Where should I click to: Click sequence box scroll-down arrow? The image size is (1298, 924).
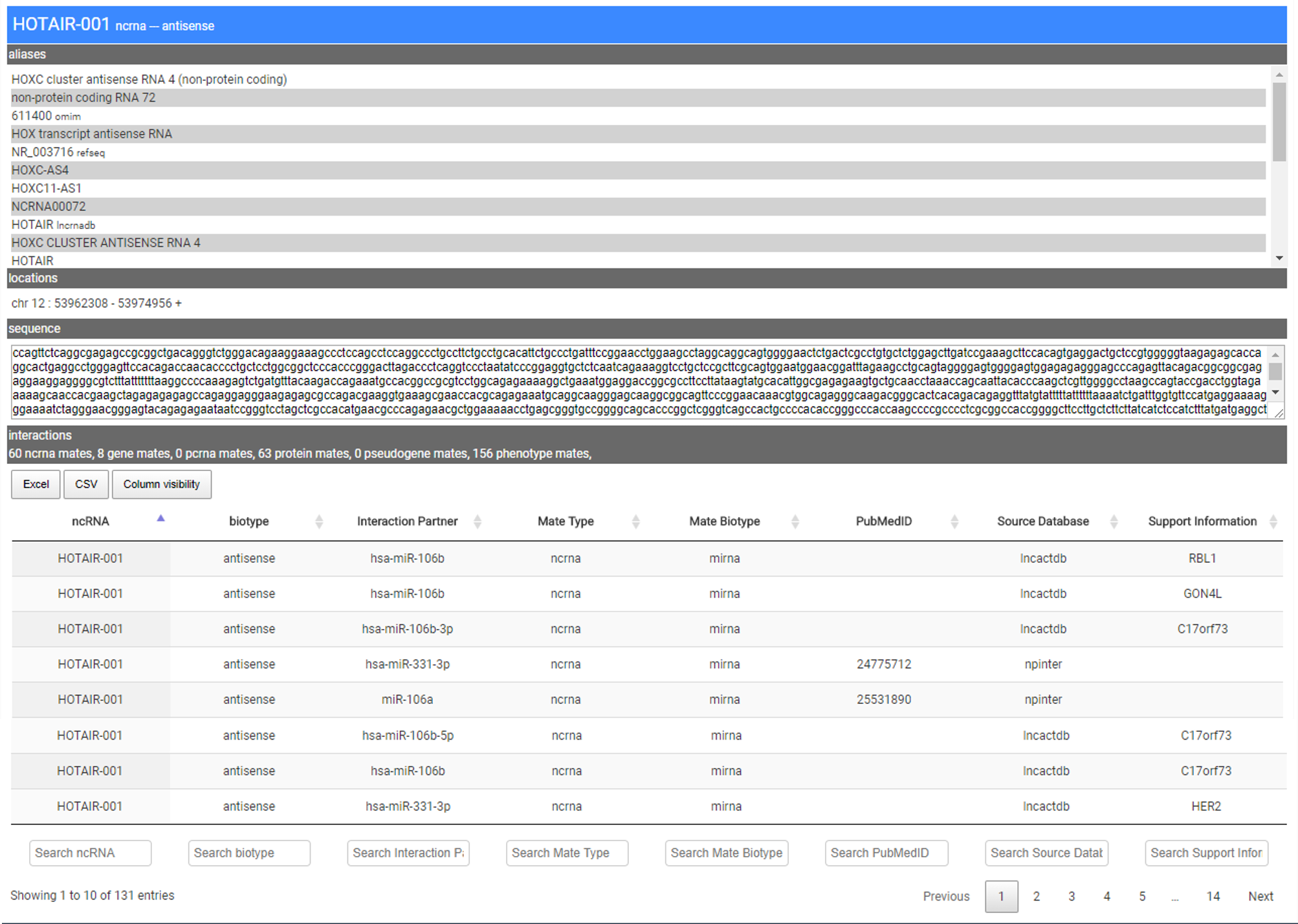coord(1275,392)
